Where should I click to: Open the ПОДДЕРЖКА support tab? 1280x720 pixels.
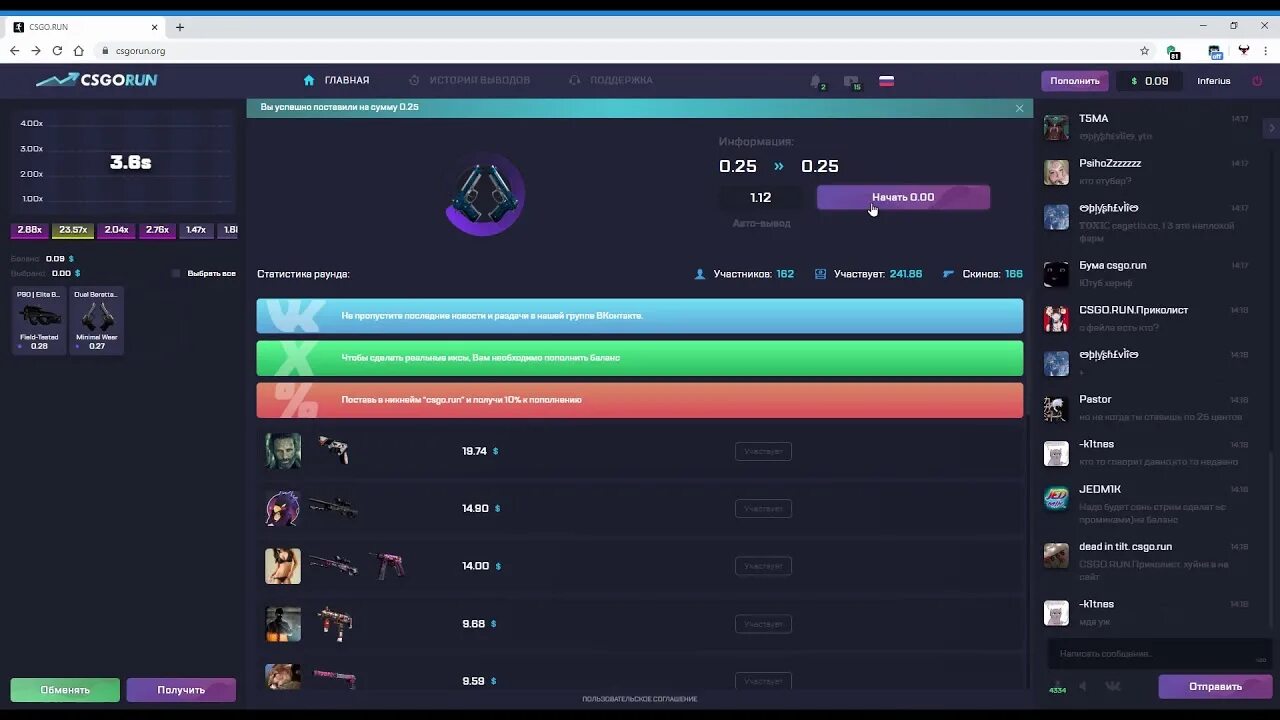(x=610, y=80)
